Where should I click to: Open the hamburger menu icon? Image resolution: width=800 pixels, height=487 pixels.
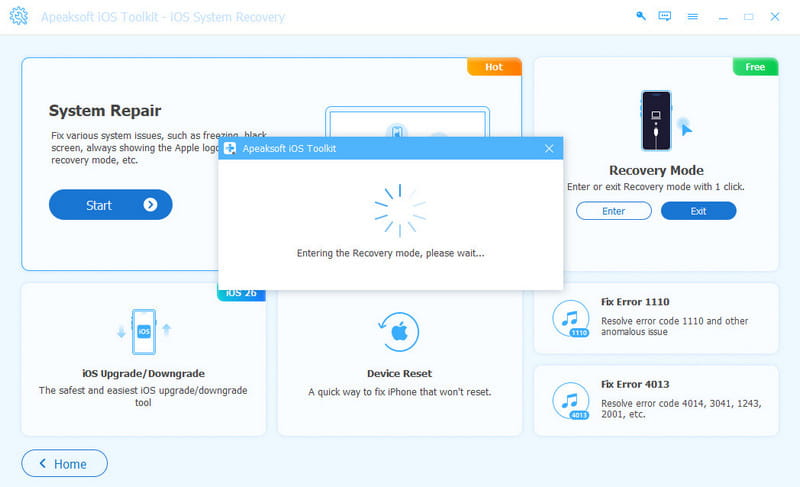692,17
